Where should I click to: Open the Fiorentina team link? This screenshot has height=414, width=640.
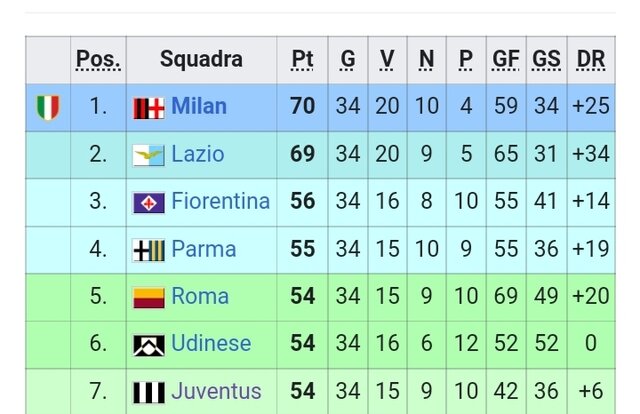tap(220, 202)
